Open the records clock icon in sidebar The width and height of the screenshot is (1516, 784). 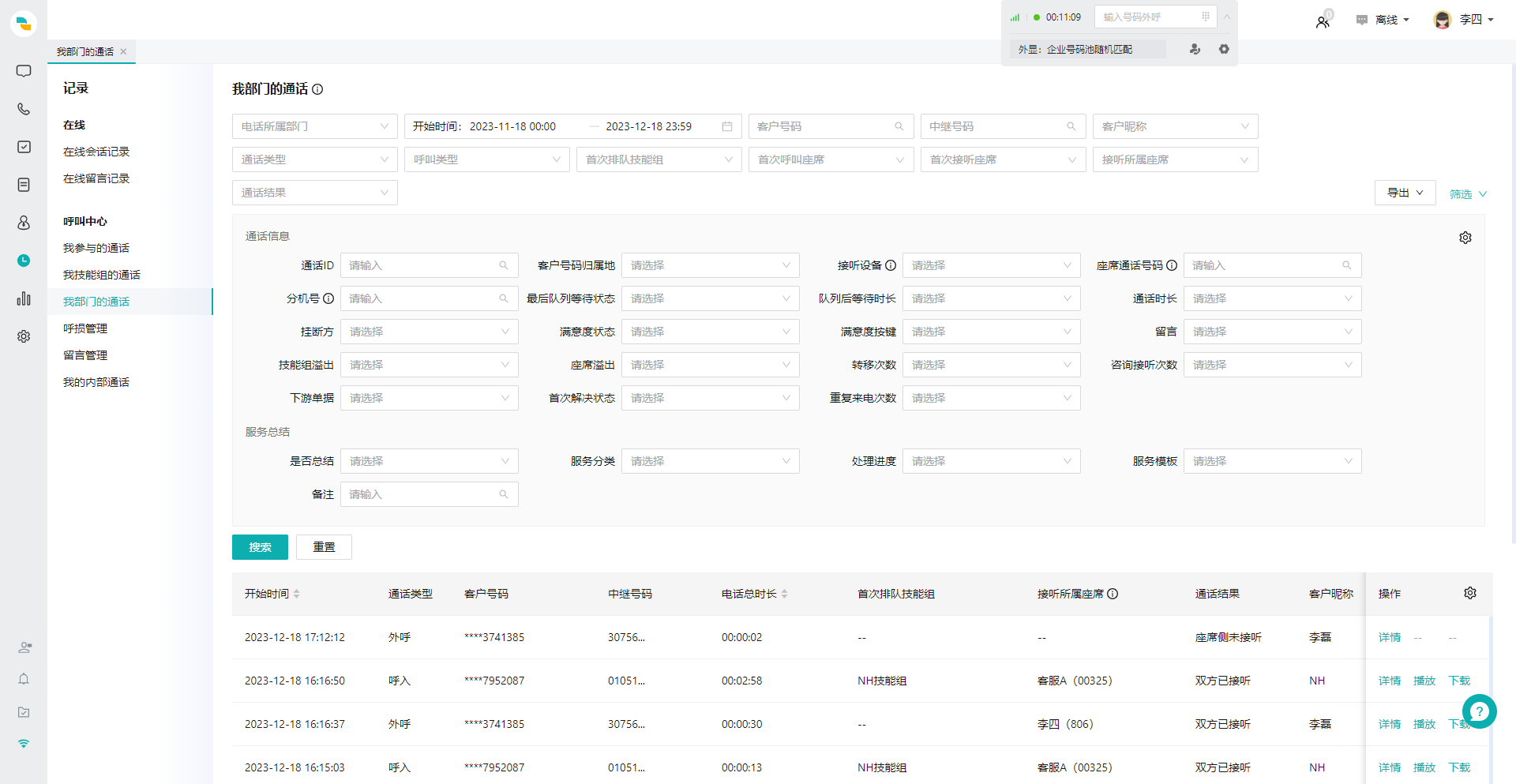tap(24, 261)
